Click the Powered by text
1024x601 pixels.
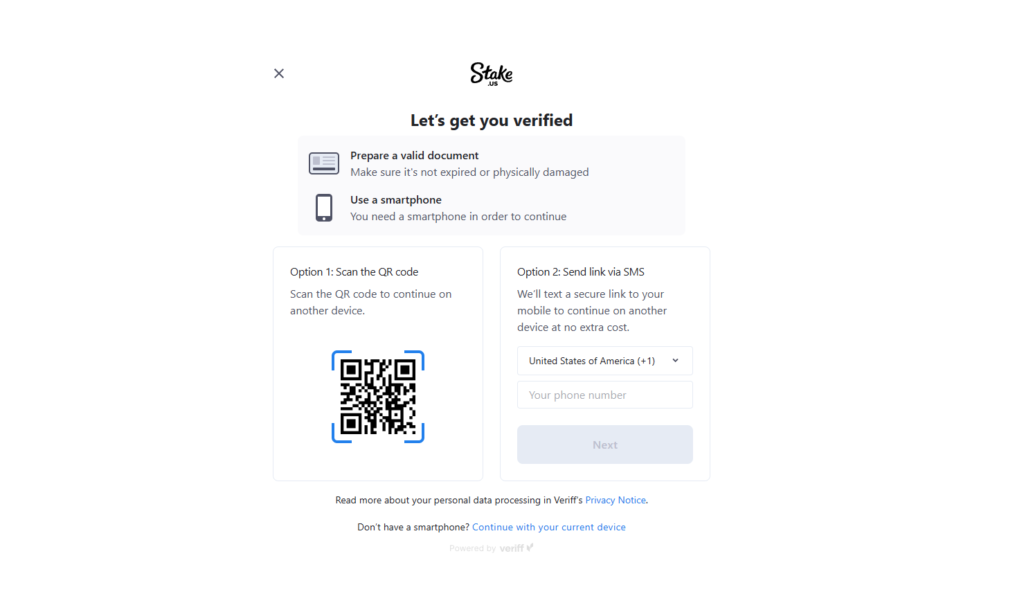(x=472, y=548)
